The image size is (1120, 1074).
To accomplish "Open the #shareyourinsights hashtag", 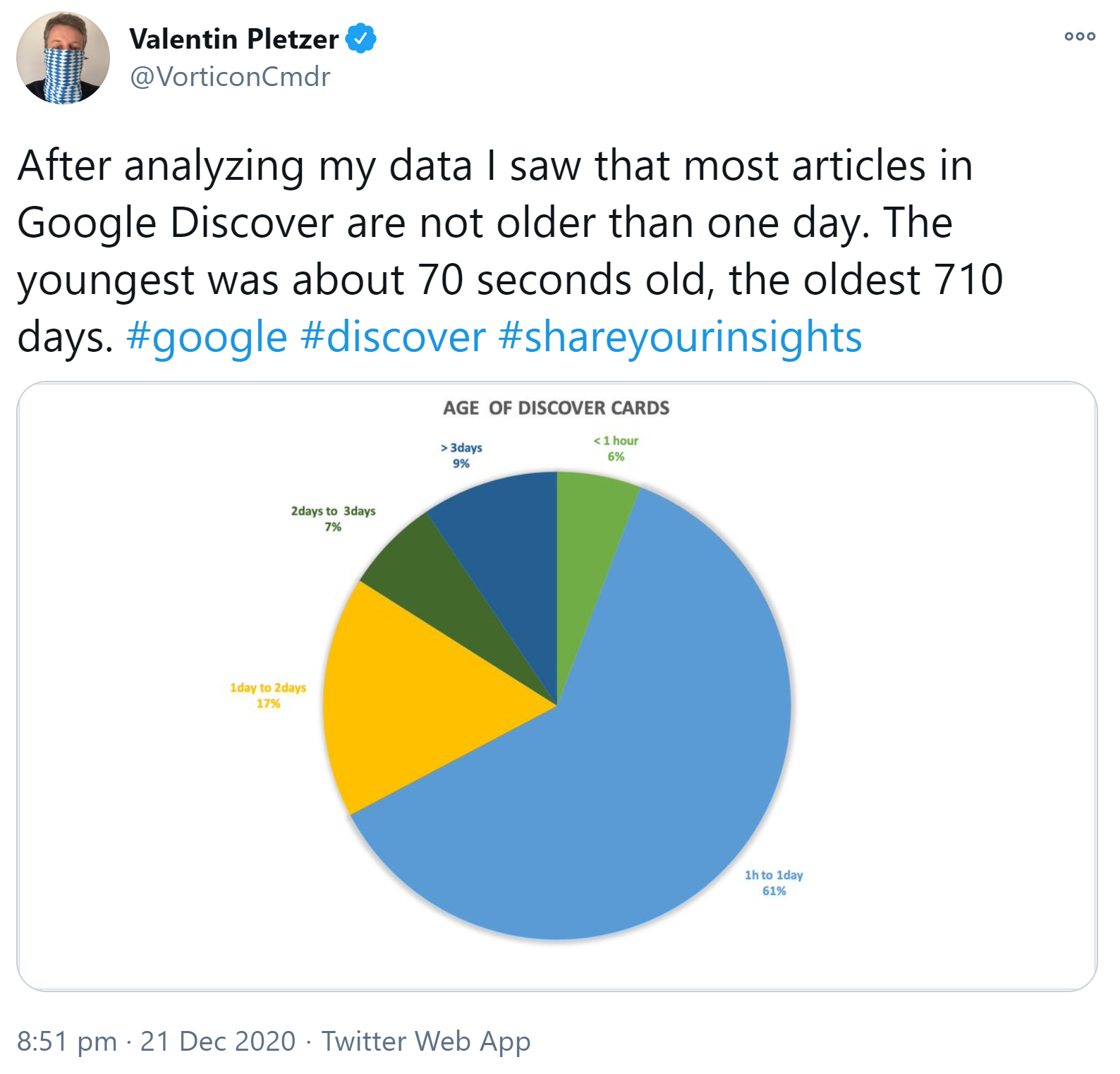I will pos(678,337).
